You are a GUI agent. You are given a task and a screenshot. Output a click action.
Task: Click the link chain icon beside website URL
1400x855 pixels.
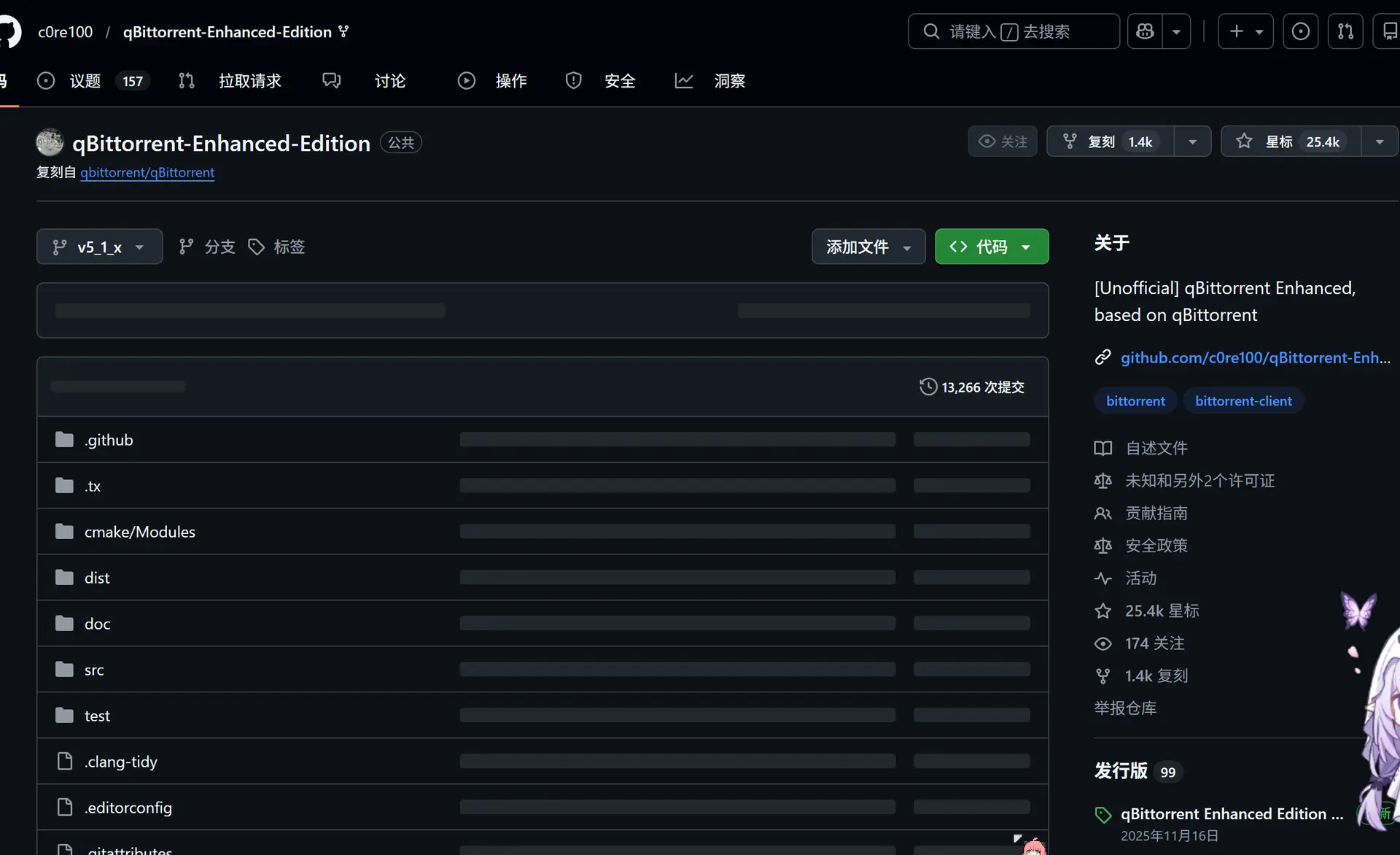(x=1102, y=357)
